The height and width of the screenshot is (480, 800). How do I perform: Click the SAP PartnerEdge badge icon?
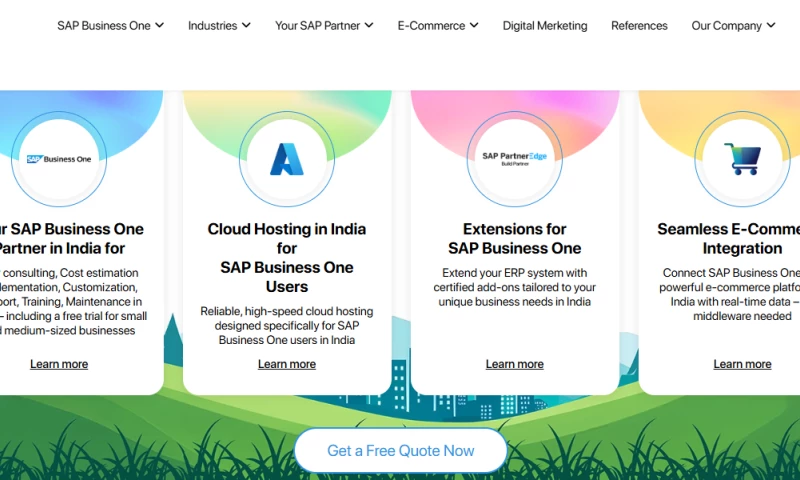pyautogui.click(x=514, y=159)
